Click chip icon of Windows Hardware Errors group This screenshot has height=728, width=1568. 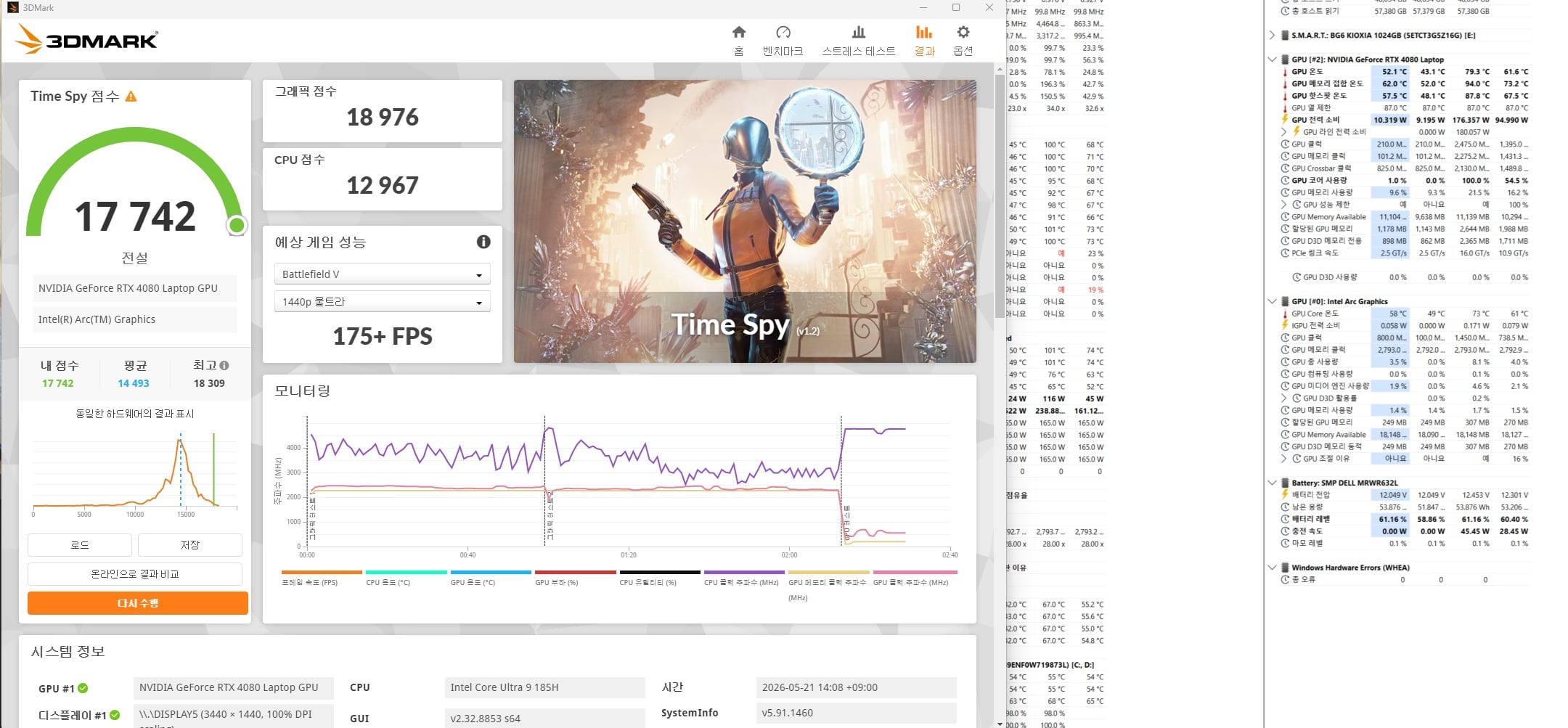click(1285, 568)
